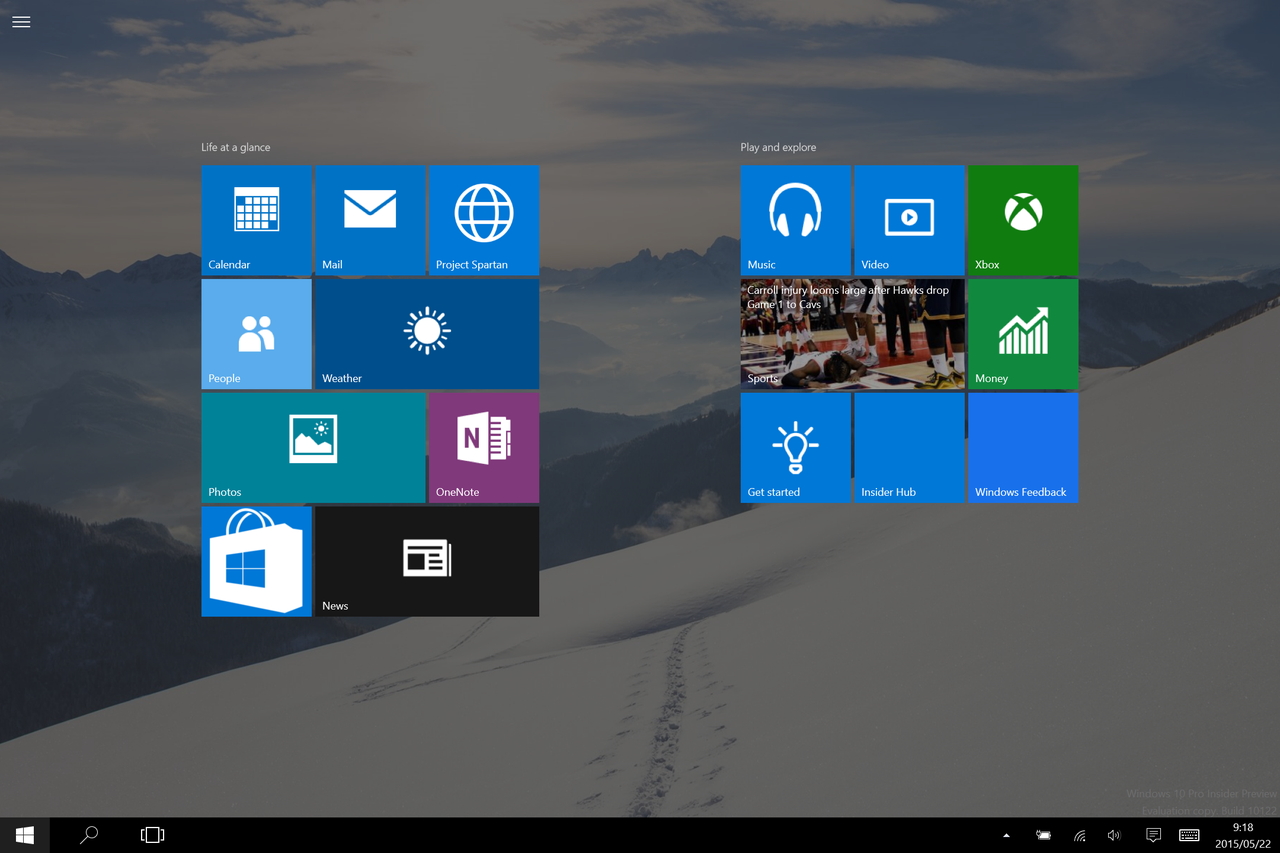
Task: Open the Calendar tile
Action: coord(256,220)
